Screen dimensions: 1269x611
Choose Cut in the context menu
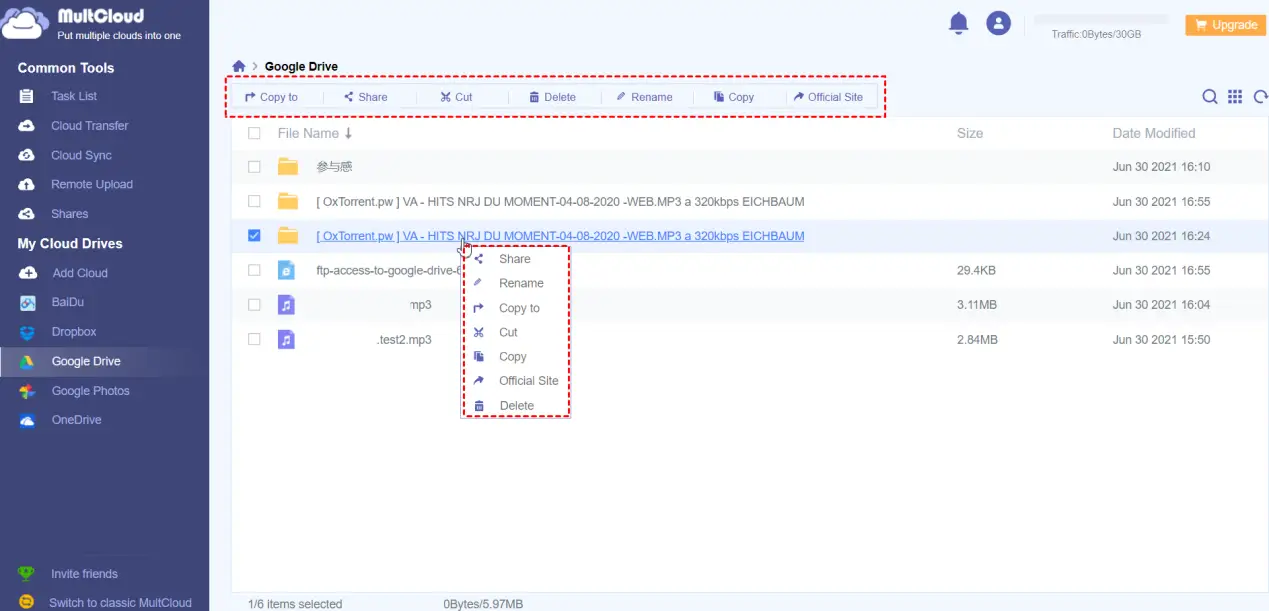pyautogui.click(x=508, y=332)
